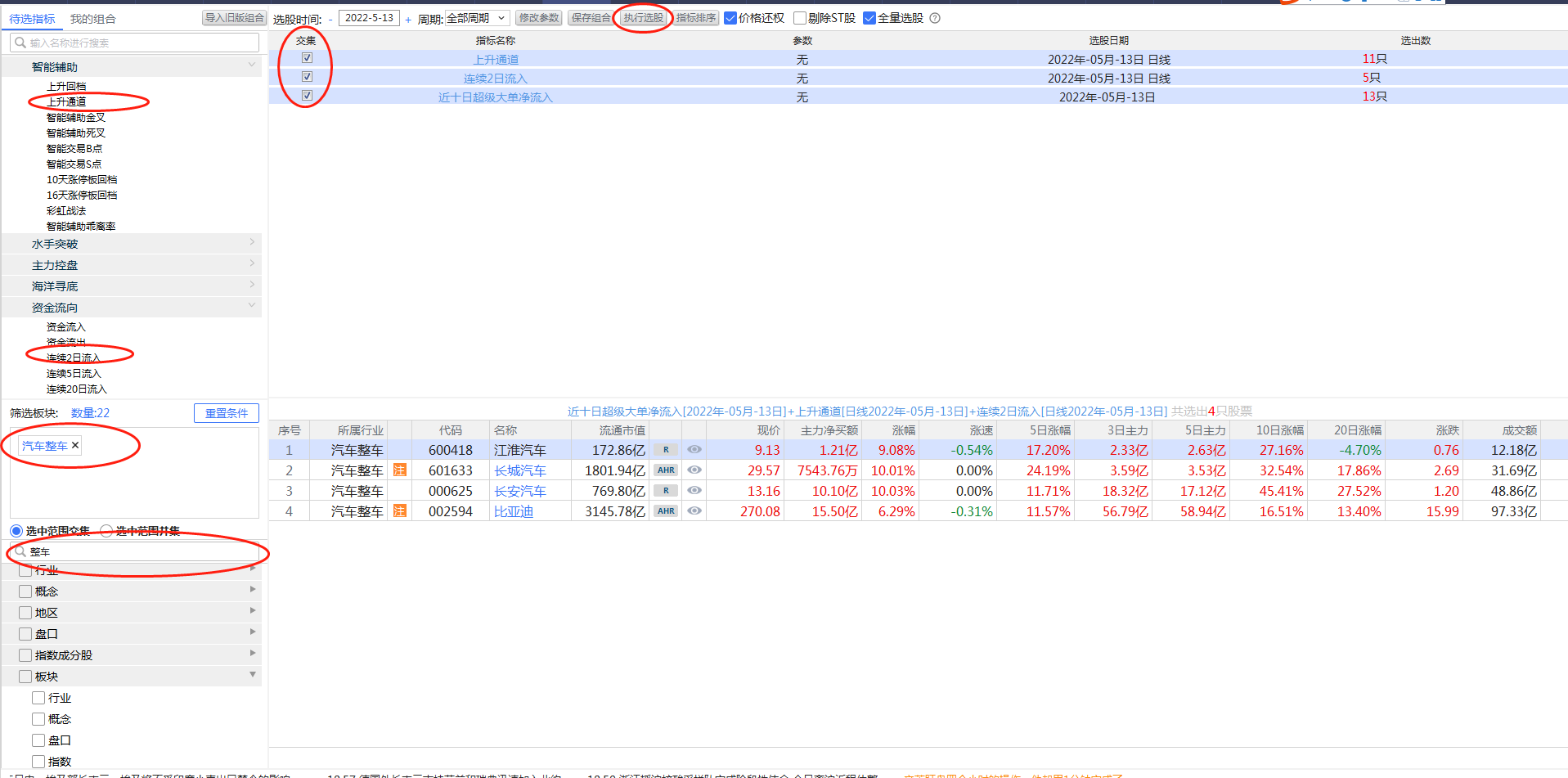Screen dimensions: 1568x778
Task: Select 上升回档 indicator in the tree
Action: click(x=66, y=86)
